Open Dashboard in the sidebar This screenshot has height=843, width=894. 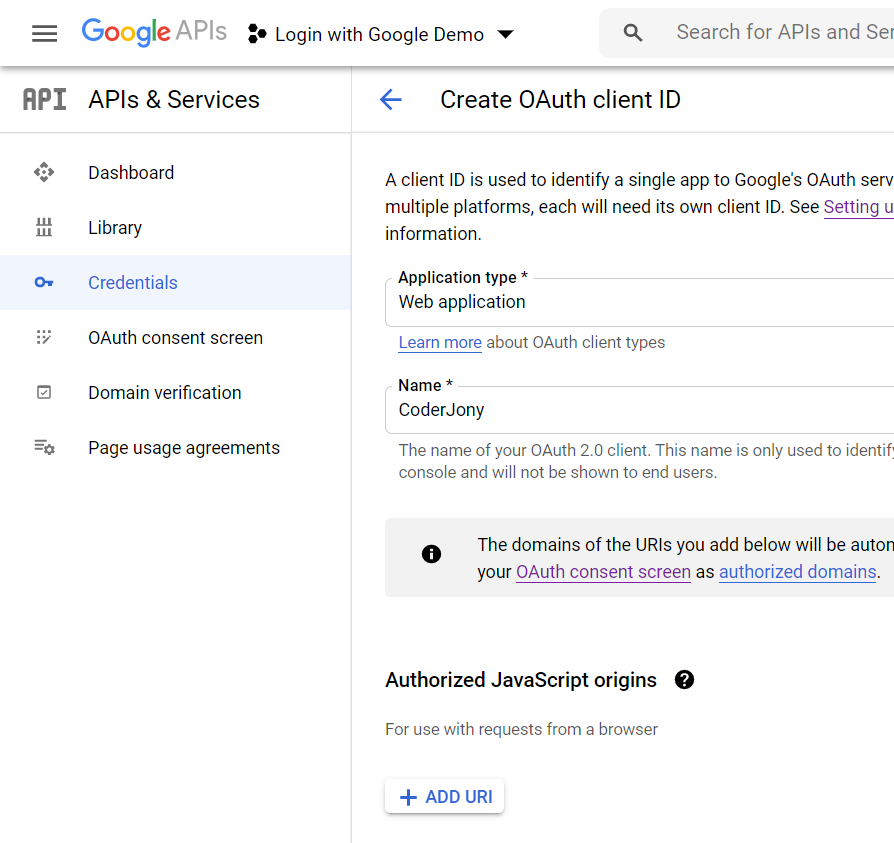176,172
